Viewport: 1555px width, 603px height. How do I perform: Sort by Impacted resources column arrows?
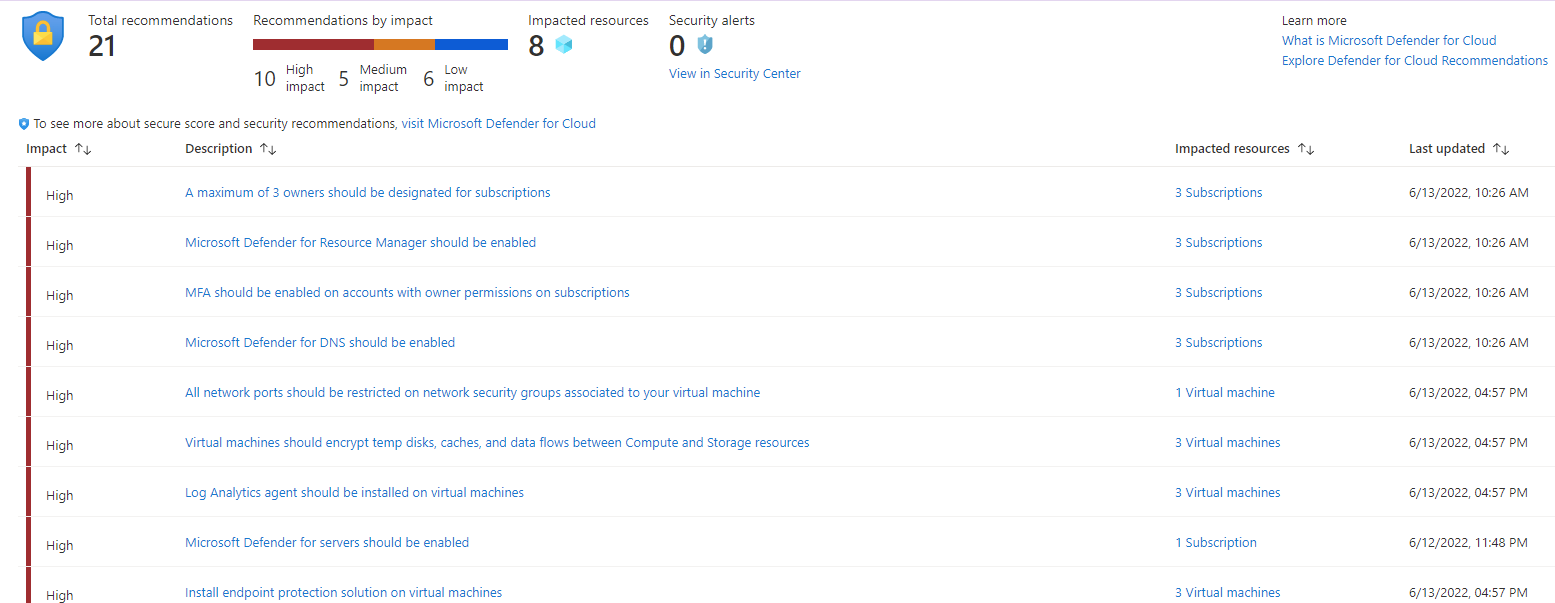tap(1306, 149)
